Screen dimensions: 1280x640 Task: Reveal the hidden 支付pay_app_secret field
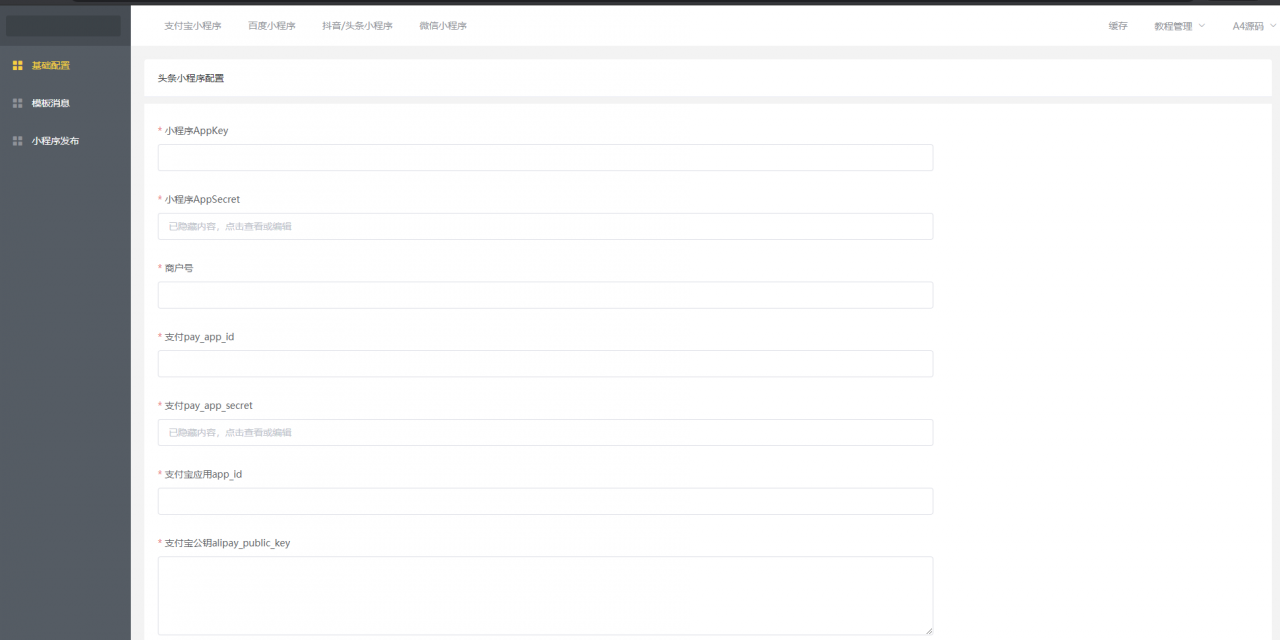545,432
